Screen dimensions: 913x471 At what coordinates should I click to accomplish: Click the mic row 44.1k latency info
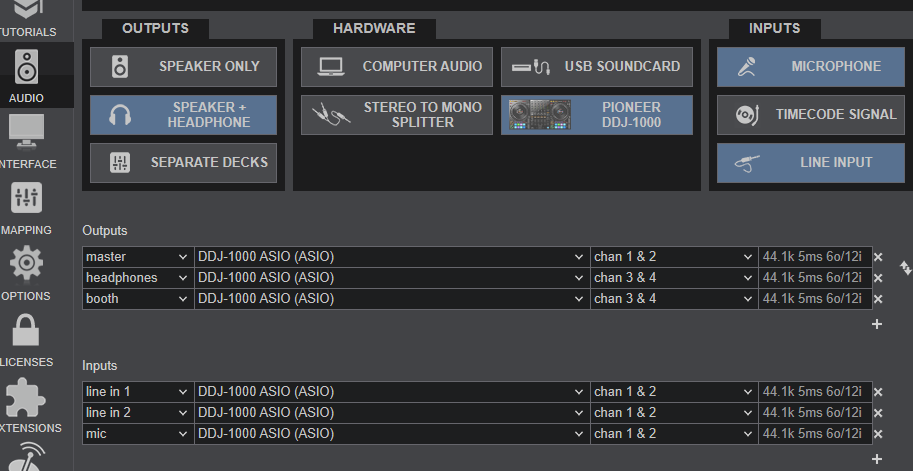(x=815, y=434)
